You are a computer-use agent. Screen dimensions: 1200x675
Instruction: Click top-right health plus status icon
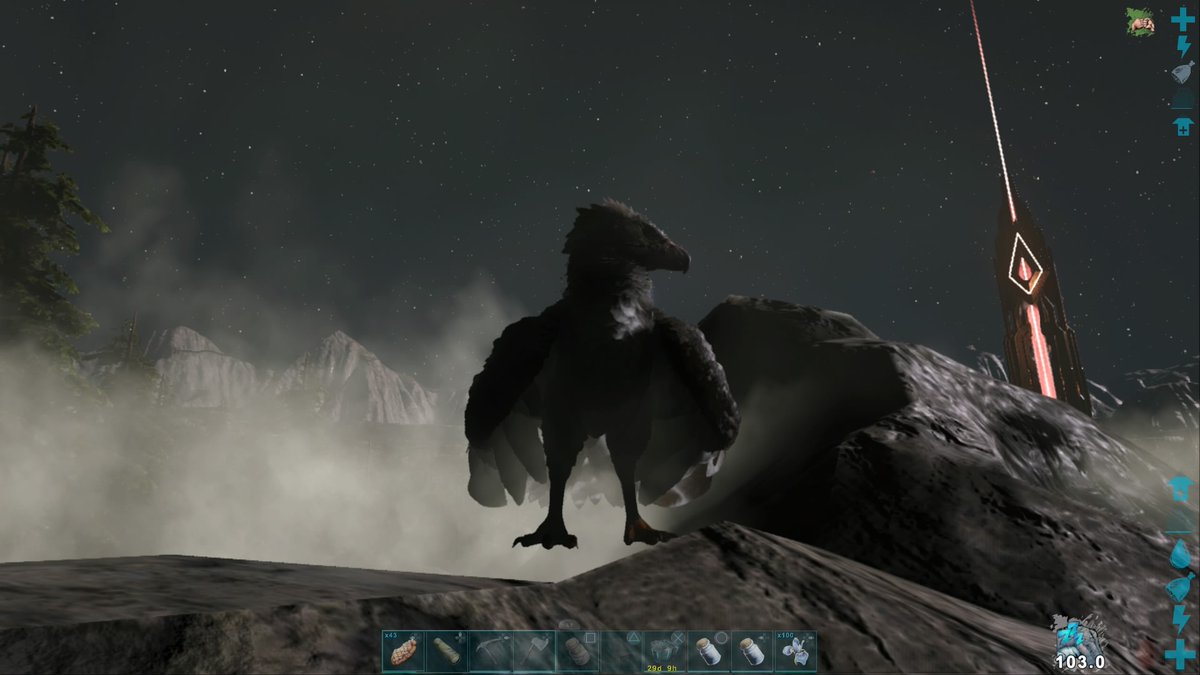(x=1182, y=19)
